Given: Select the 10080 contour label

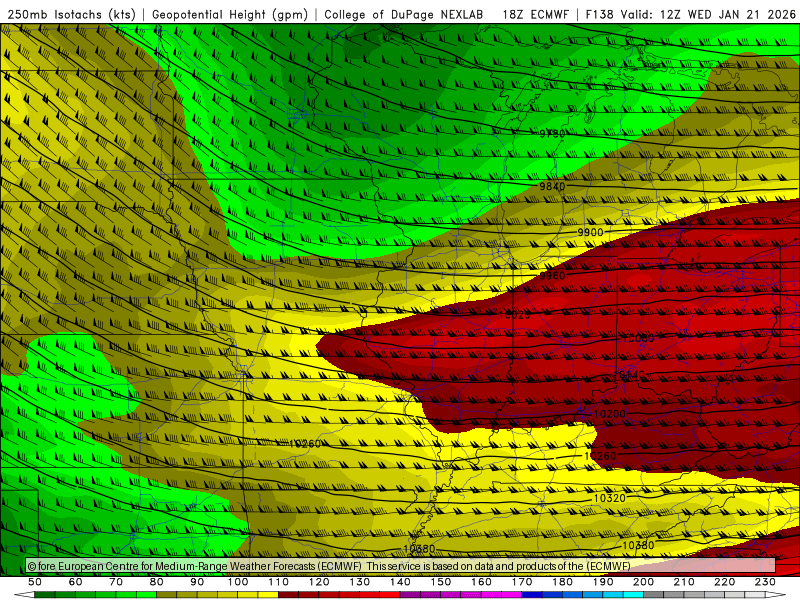Looking at the screenshot, I should [x=638, y=339].
